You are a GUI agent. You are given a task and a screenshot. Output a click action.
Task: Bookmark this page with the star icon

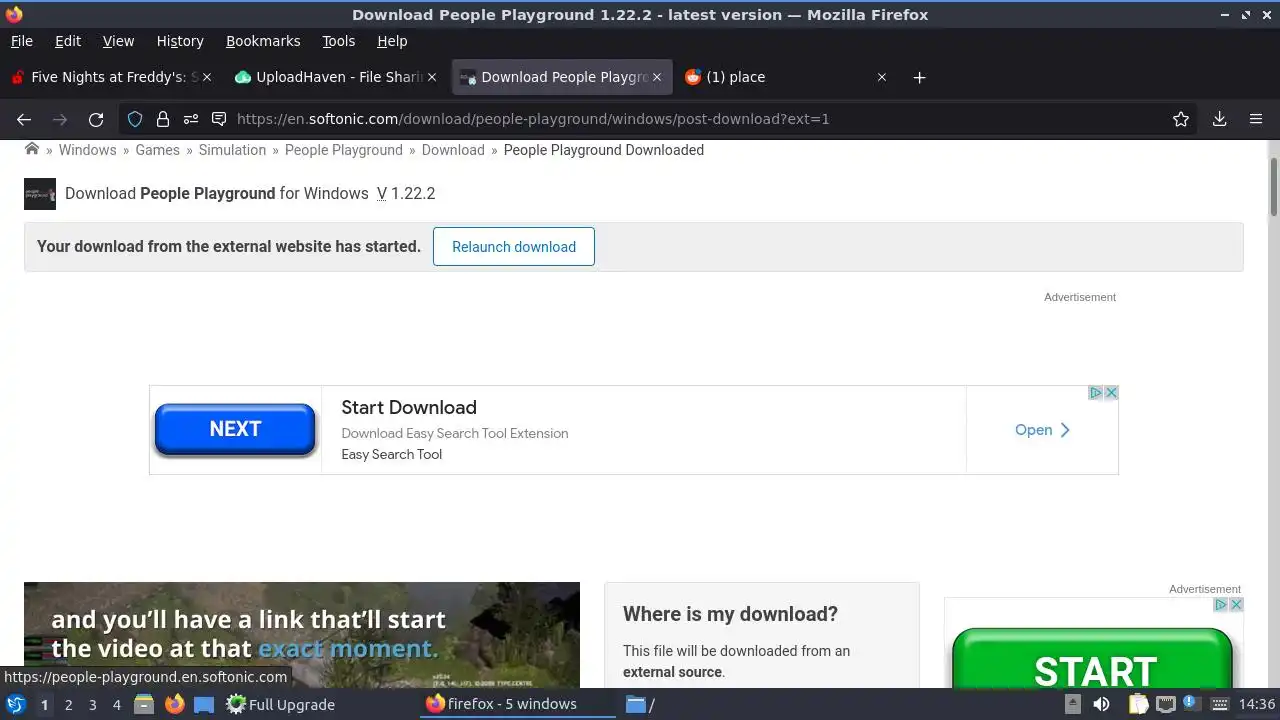coord(1181,119)
